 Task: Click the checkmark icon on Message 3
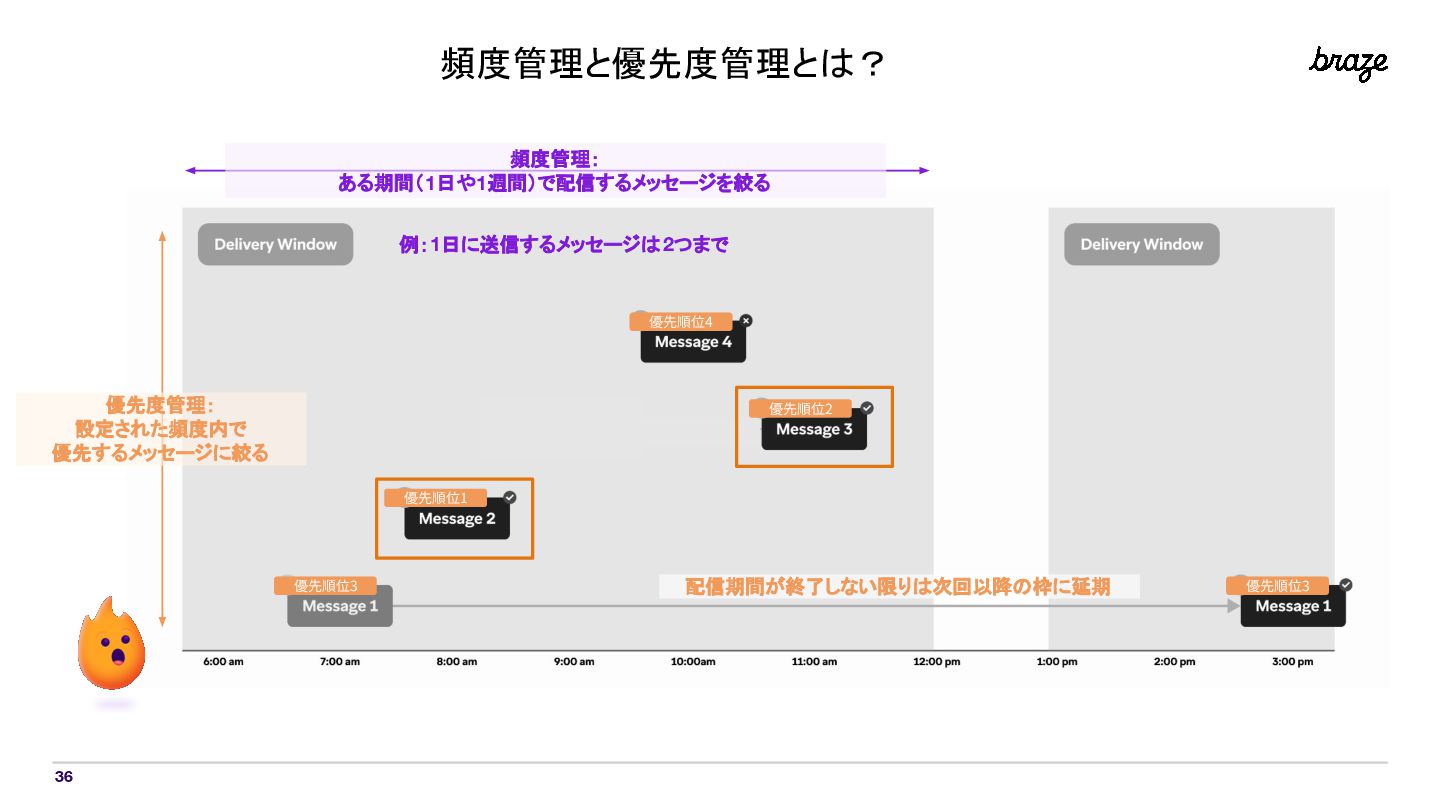(867, 408)
